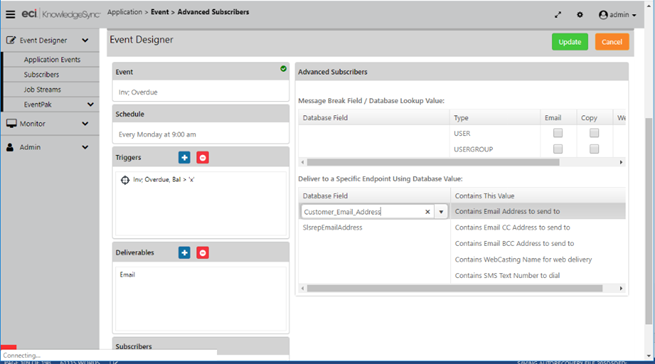
Task: Collapse the Event Designer sidebar section
Action: click(85, 41)
